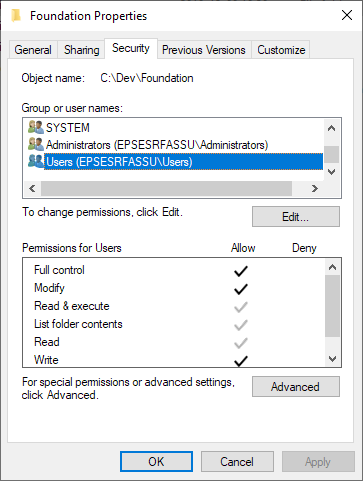This screenshot has height=481, width=363.
Task: Click the Edit... permissions button
Action: pyautogui.click(x=296, y=217)
